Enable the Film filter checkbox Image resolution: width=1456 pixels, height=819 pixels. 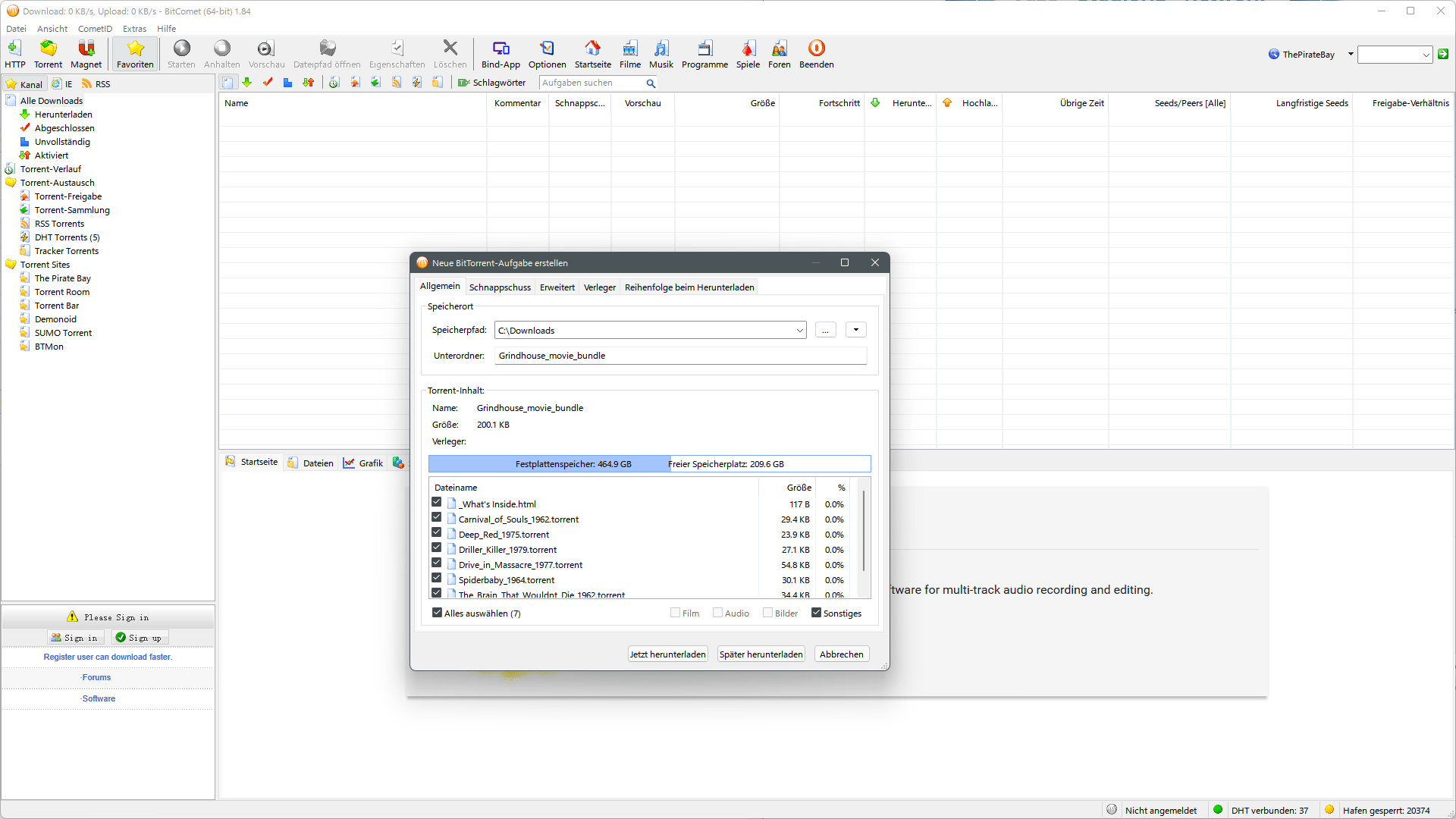(x=676, y=613)
